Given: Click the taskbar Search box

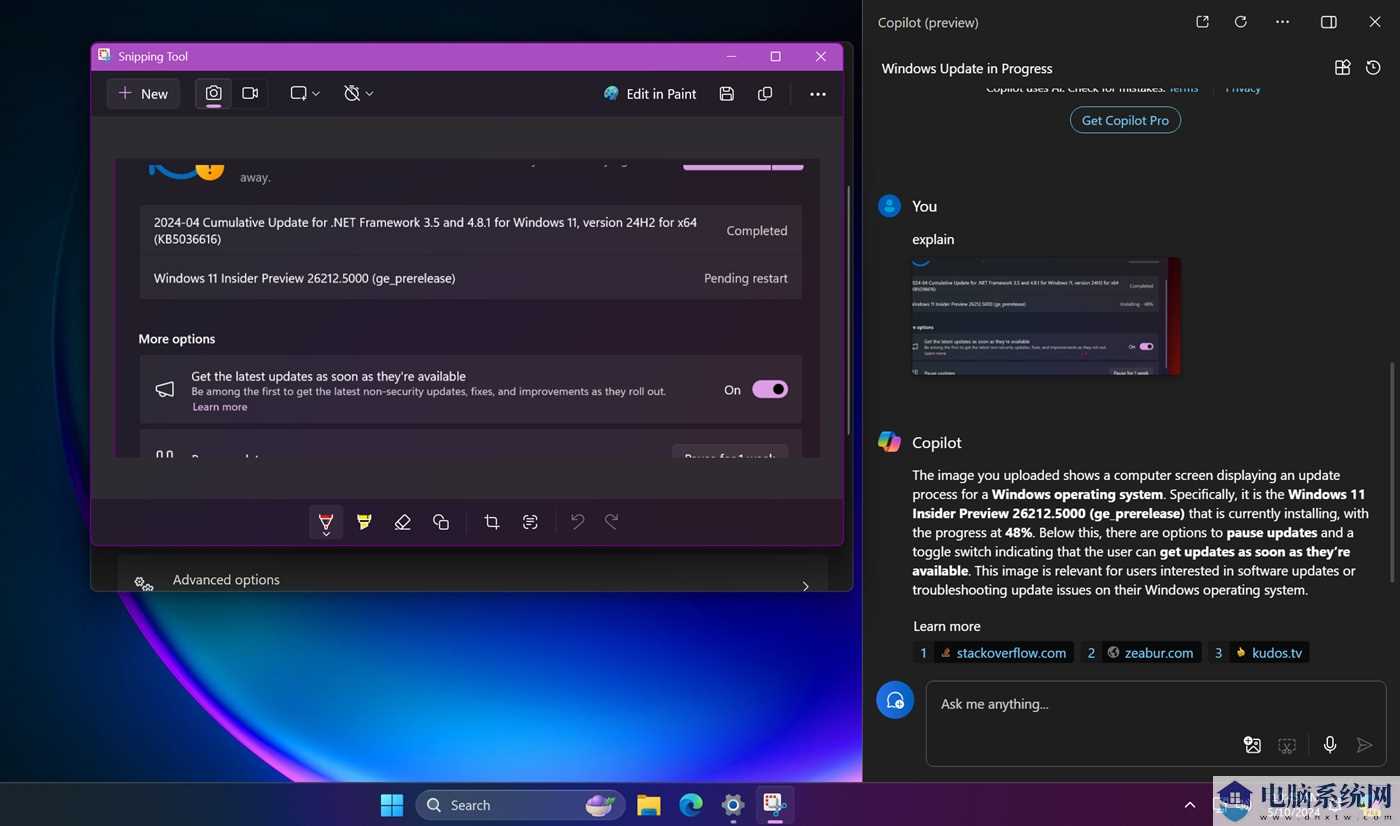Looking at the screenshot, I should 520,805.
